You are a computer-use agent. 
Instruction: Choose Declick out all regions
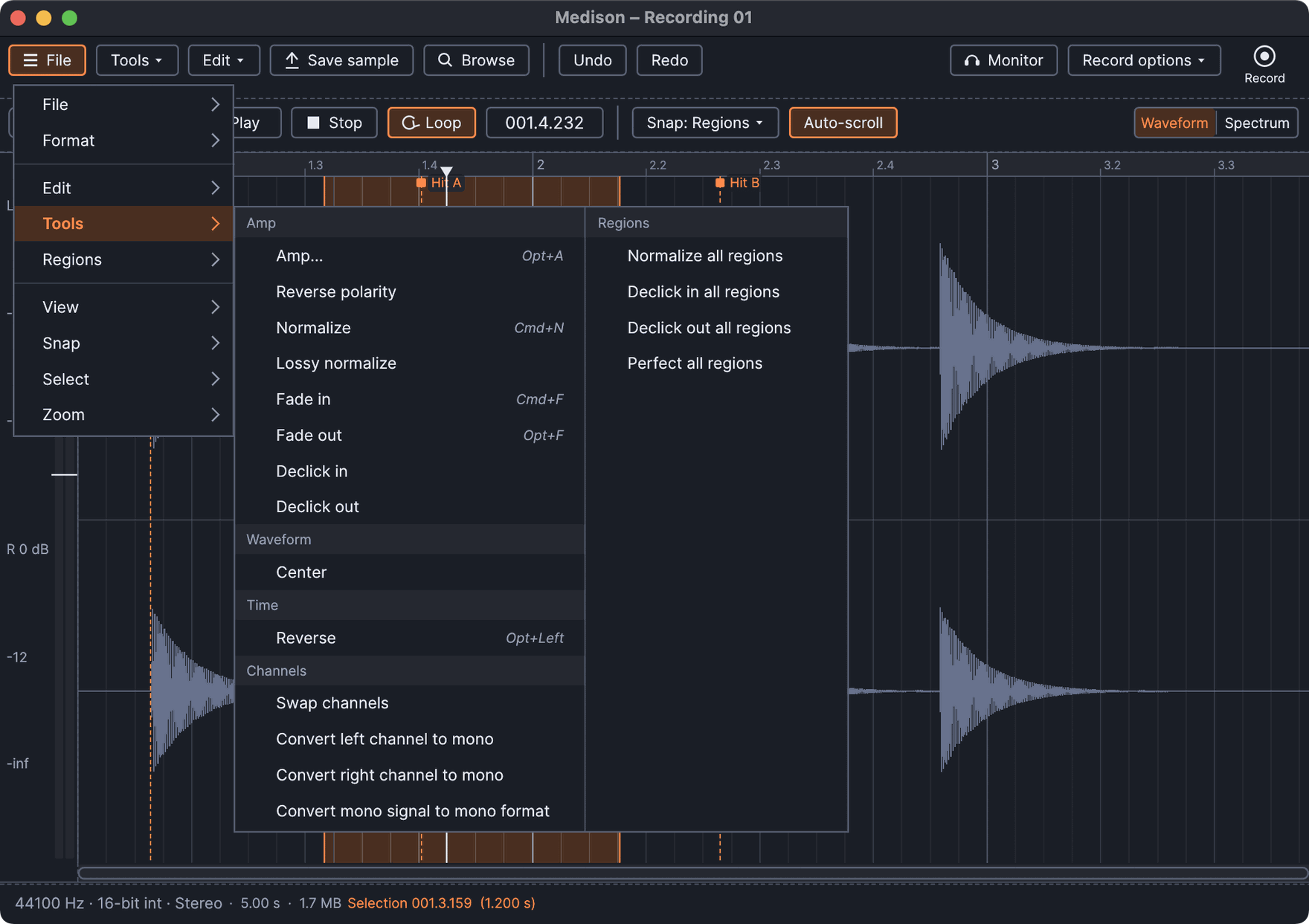pyautogui.click(x=717, y=328)
